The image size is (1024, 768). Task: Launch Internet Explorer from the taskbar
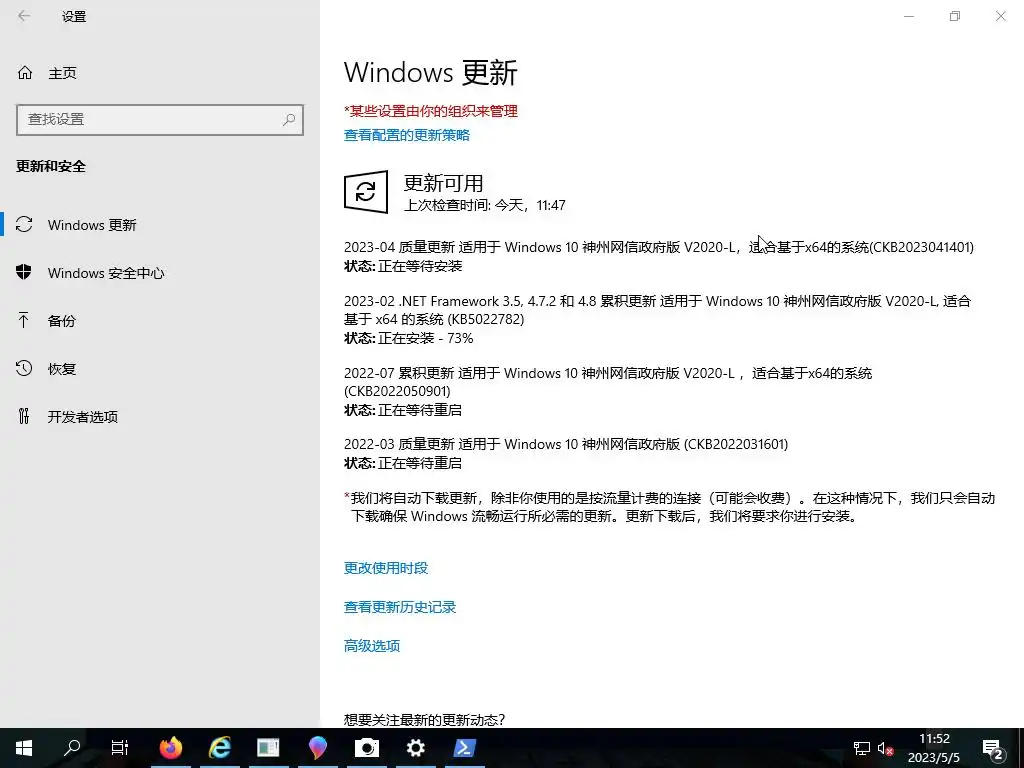(220, 748)
